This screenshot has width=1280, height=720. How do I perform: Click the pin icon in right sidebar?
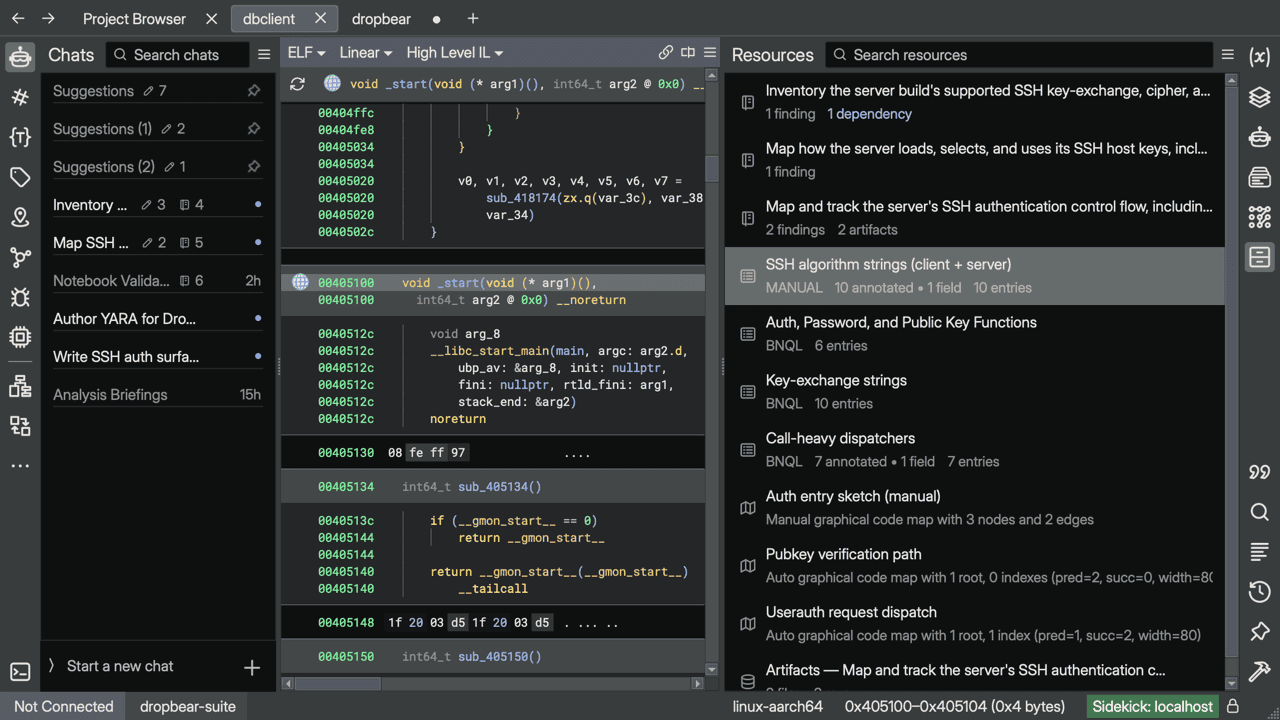tap(1260, 631)
